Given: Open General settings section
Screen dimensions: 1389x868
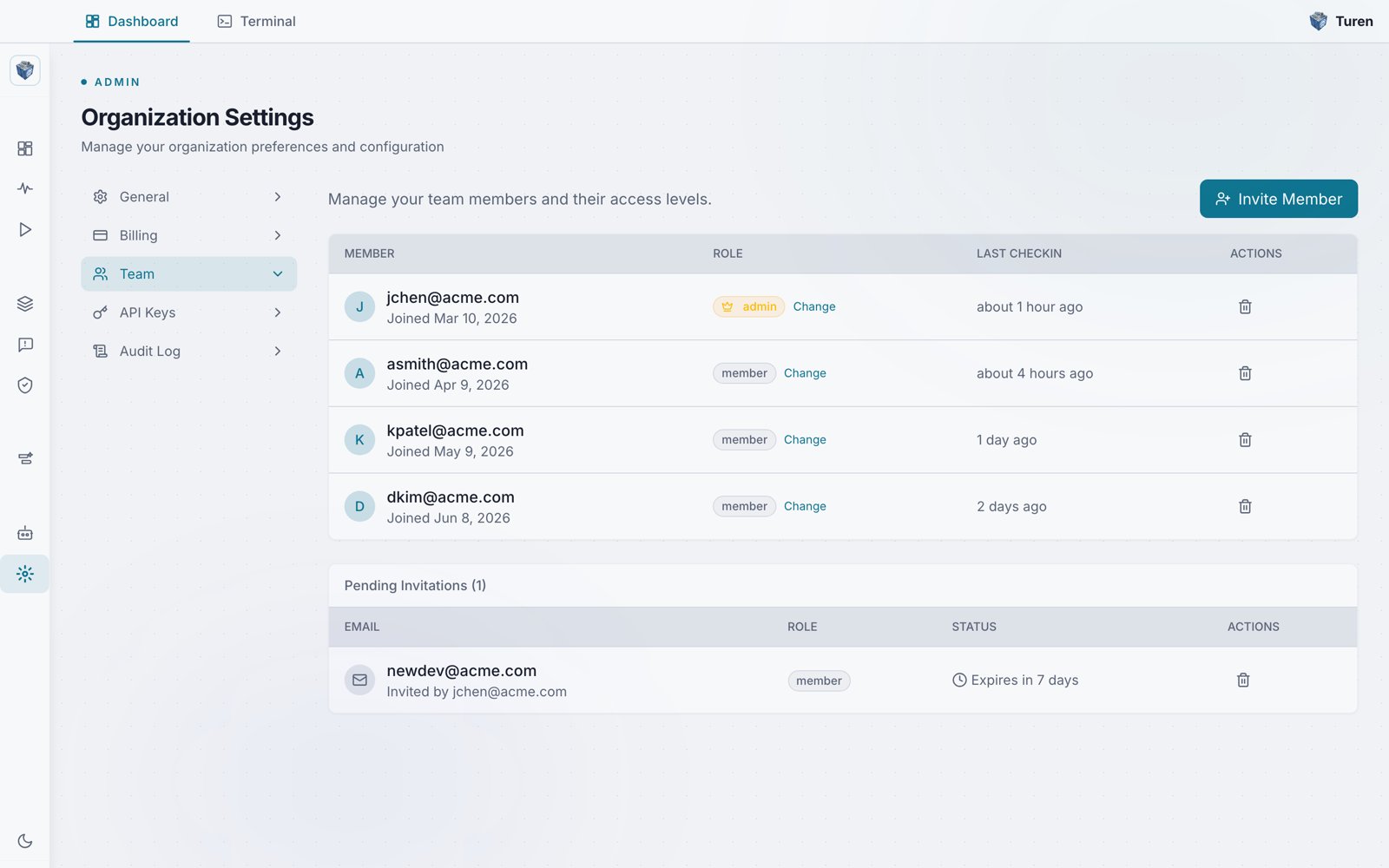Looking at the screenshot, I should point(188,197).
